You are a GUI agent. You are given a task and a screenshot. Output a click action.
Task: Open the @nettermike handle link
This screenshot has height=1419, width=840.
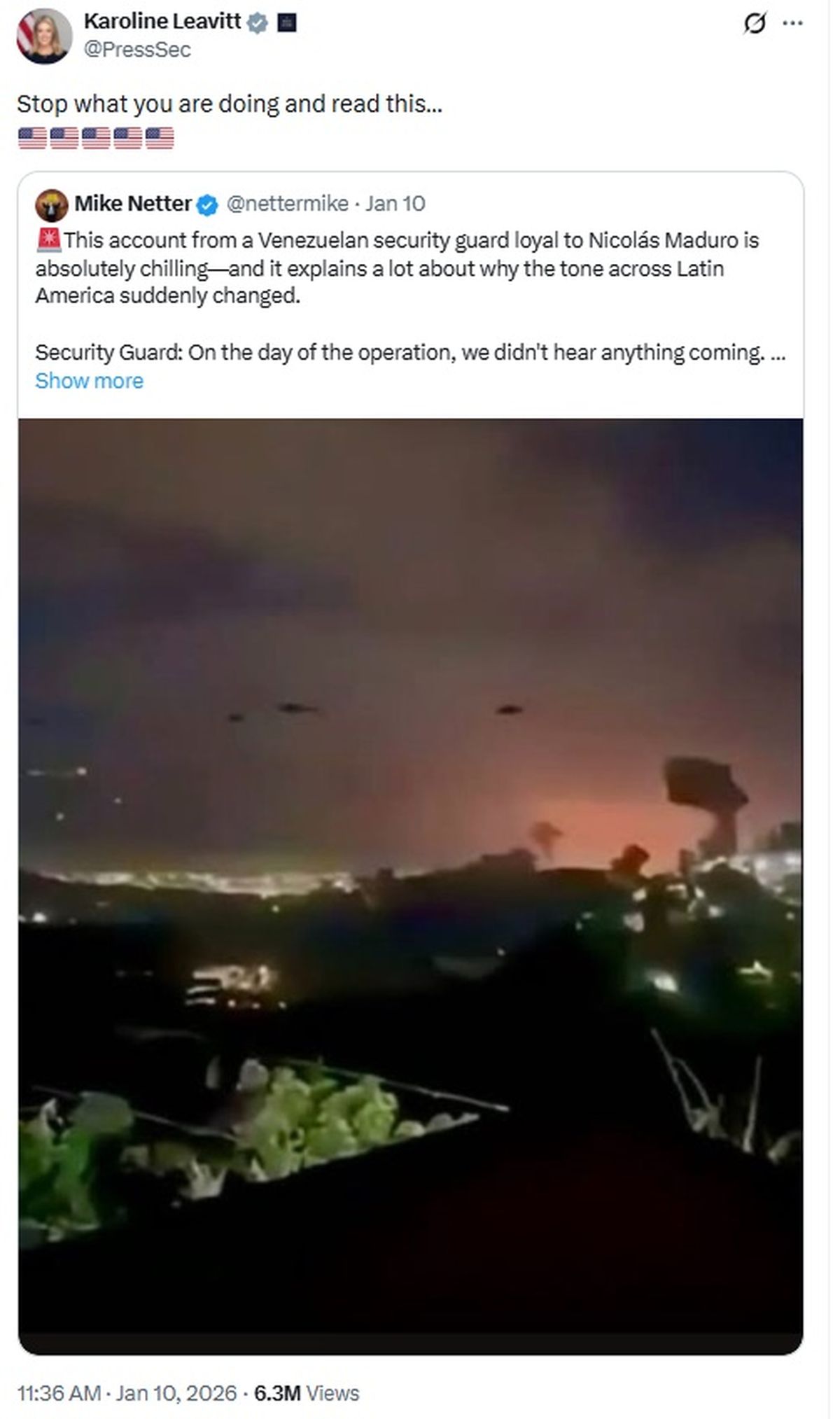pos(288,204)
